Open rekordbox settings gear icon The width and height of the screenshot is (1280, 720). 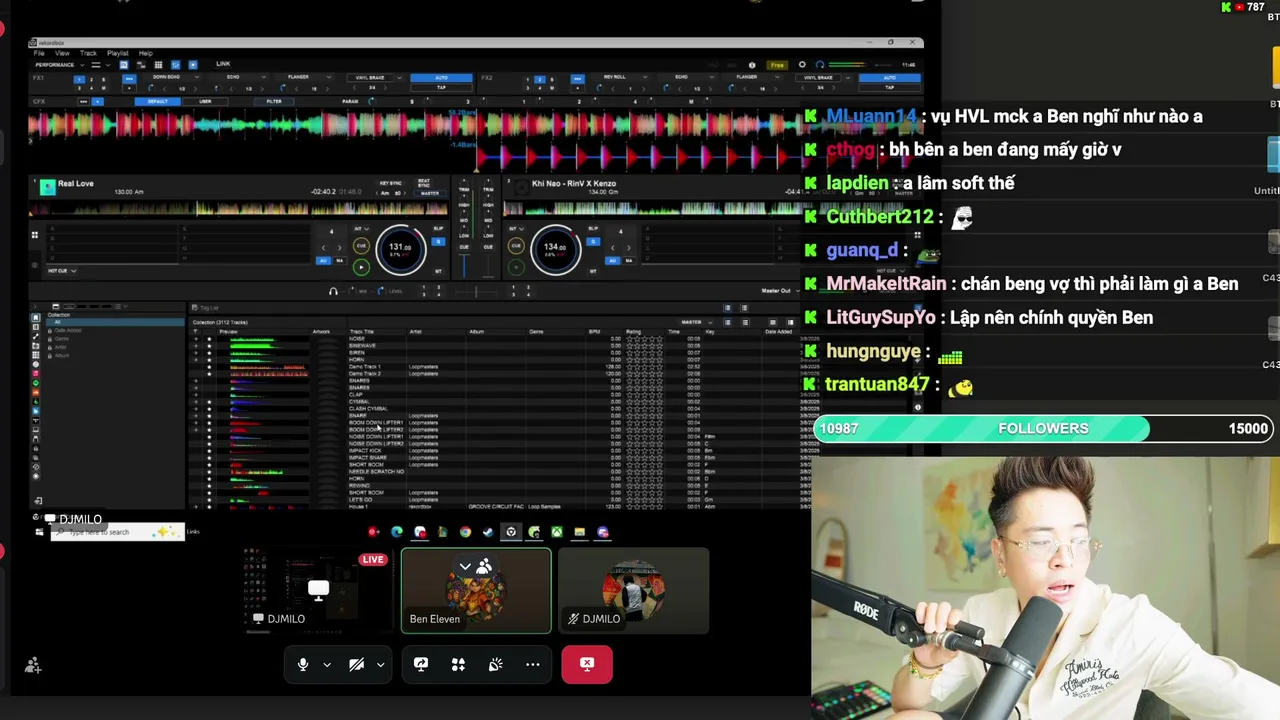(x=802, y=65)
